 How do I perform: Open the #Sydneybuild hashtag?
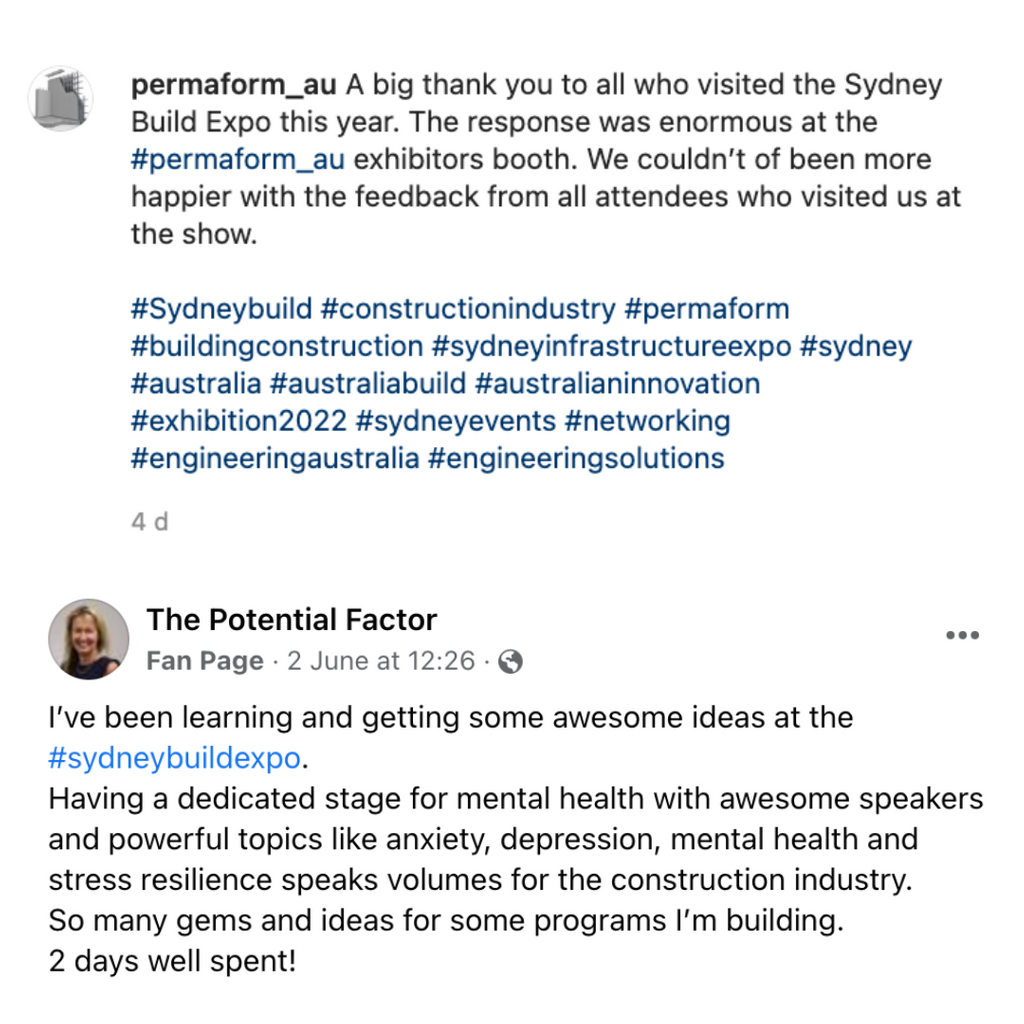coord(221,309)
